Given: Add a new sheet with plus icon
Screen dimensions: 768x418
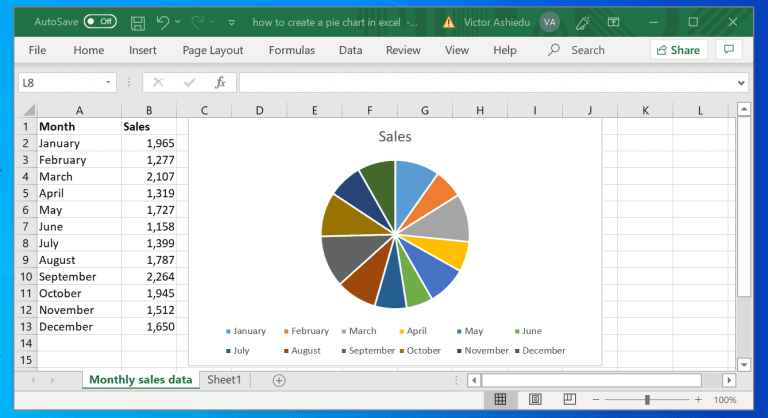Looking at the screenshot, I should pos(279,380).
